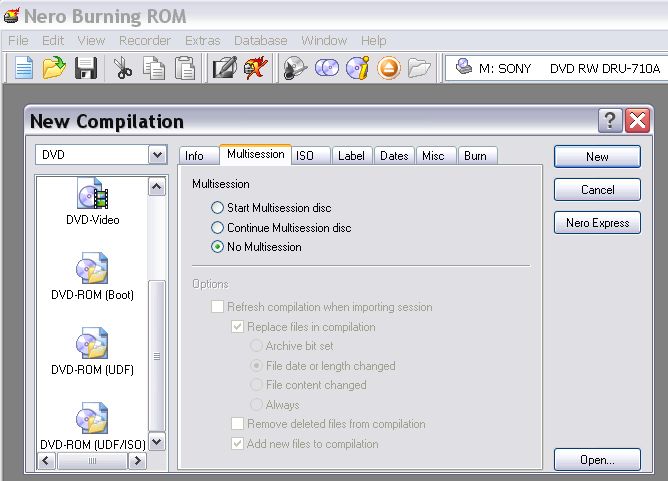
Task: Switch to the Misc tab
Action: (436, 156)
